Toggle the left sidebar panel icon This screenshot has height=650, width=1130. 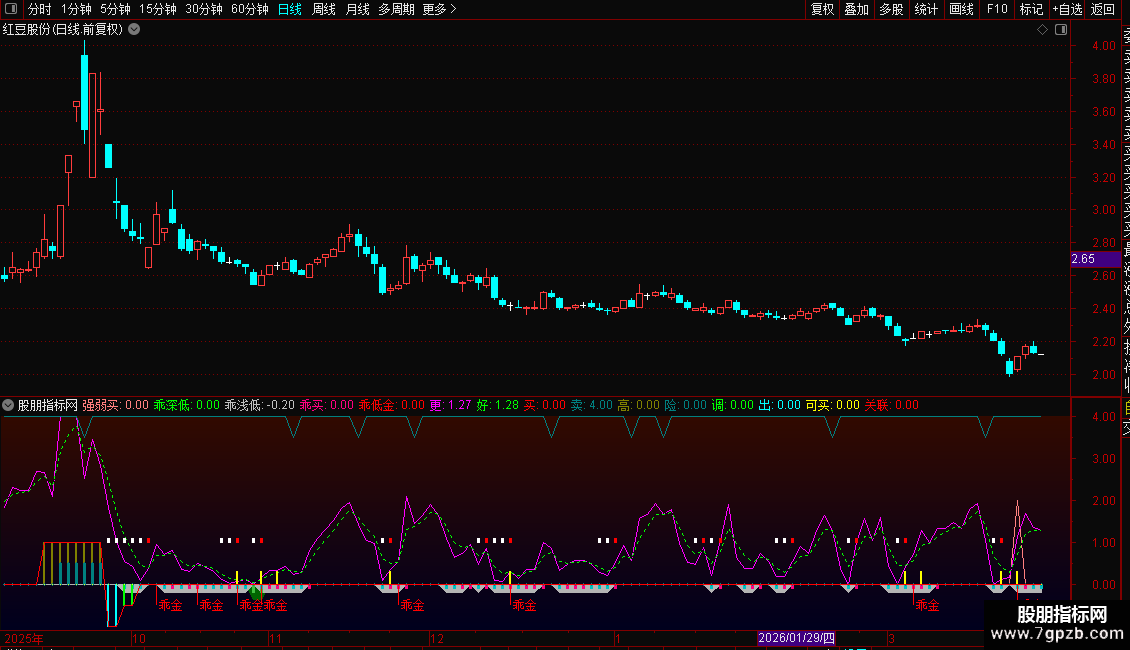click(x=12, y=10)
